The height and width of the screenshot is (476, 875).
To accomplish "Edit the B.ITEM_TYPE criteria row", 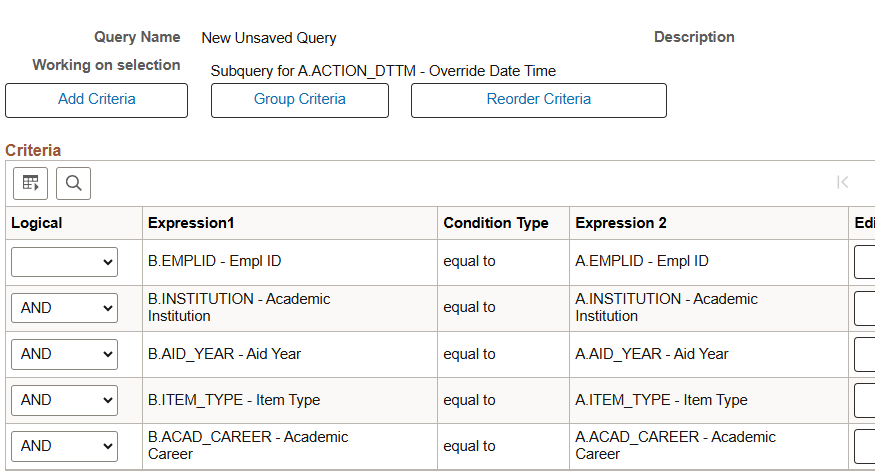I will click(864, 400).
